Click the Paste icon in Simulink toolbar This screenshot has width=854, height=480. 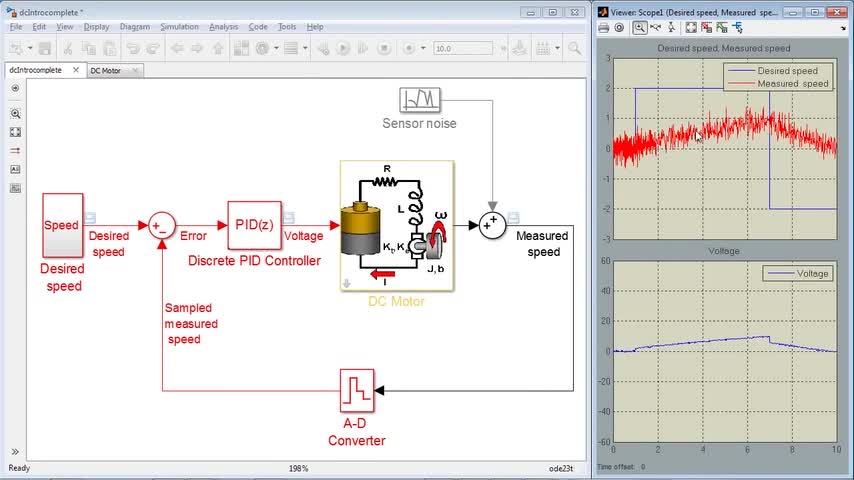(109, 48)
